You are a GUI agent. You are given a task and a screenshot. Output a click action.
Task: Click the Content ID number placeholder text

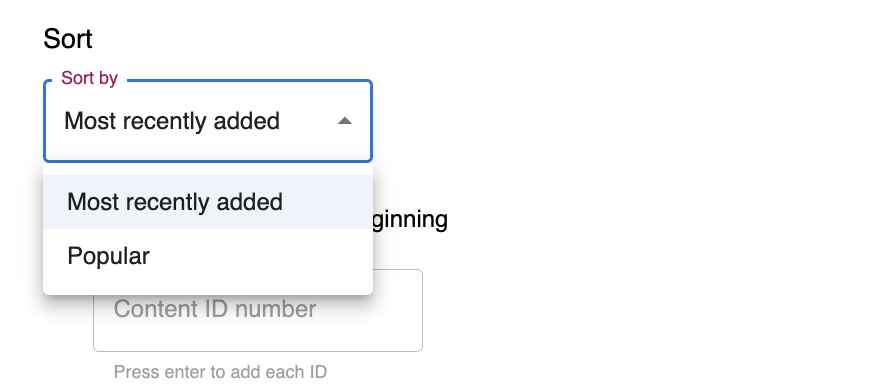(x=215, y=309)
